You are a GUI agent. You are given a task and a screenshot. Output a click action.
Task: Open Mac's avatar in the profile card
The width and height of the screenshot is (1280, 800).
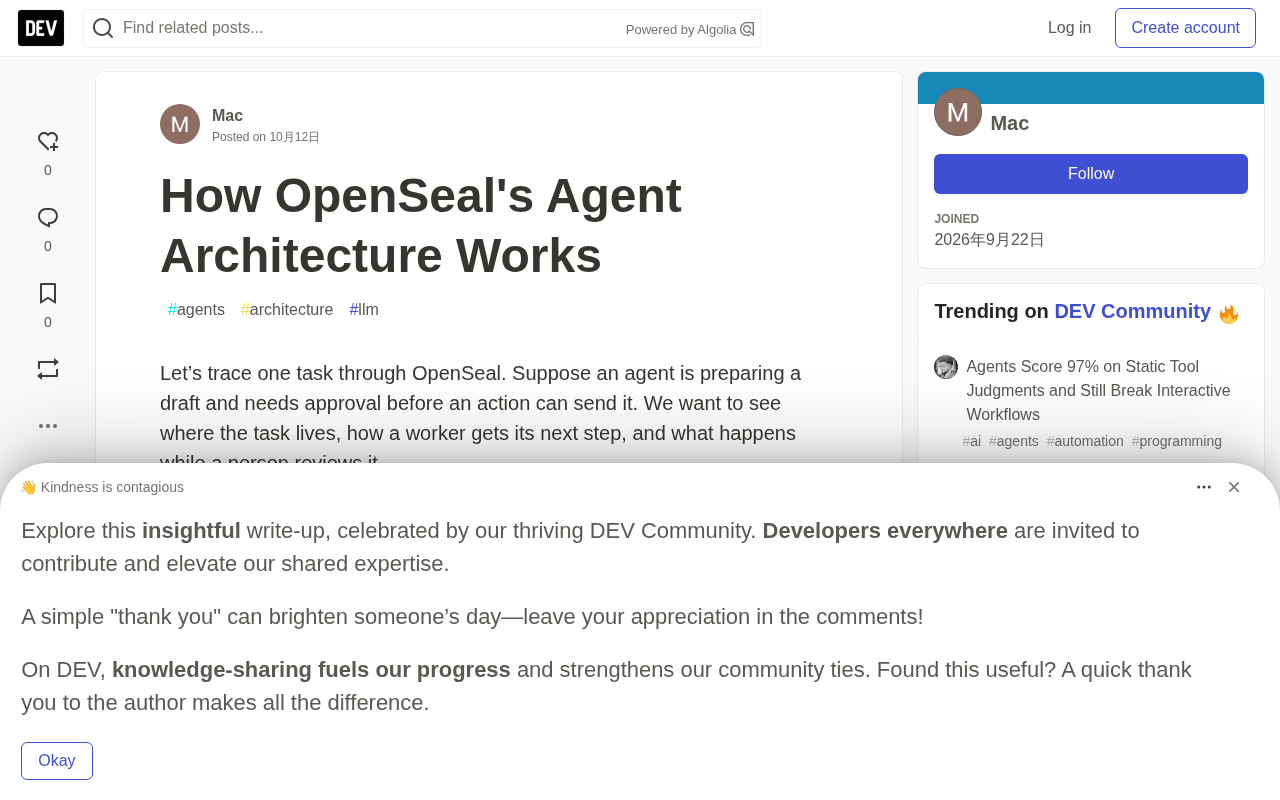click(958, 112)
